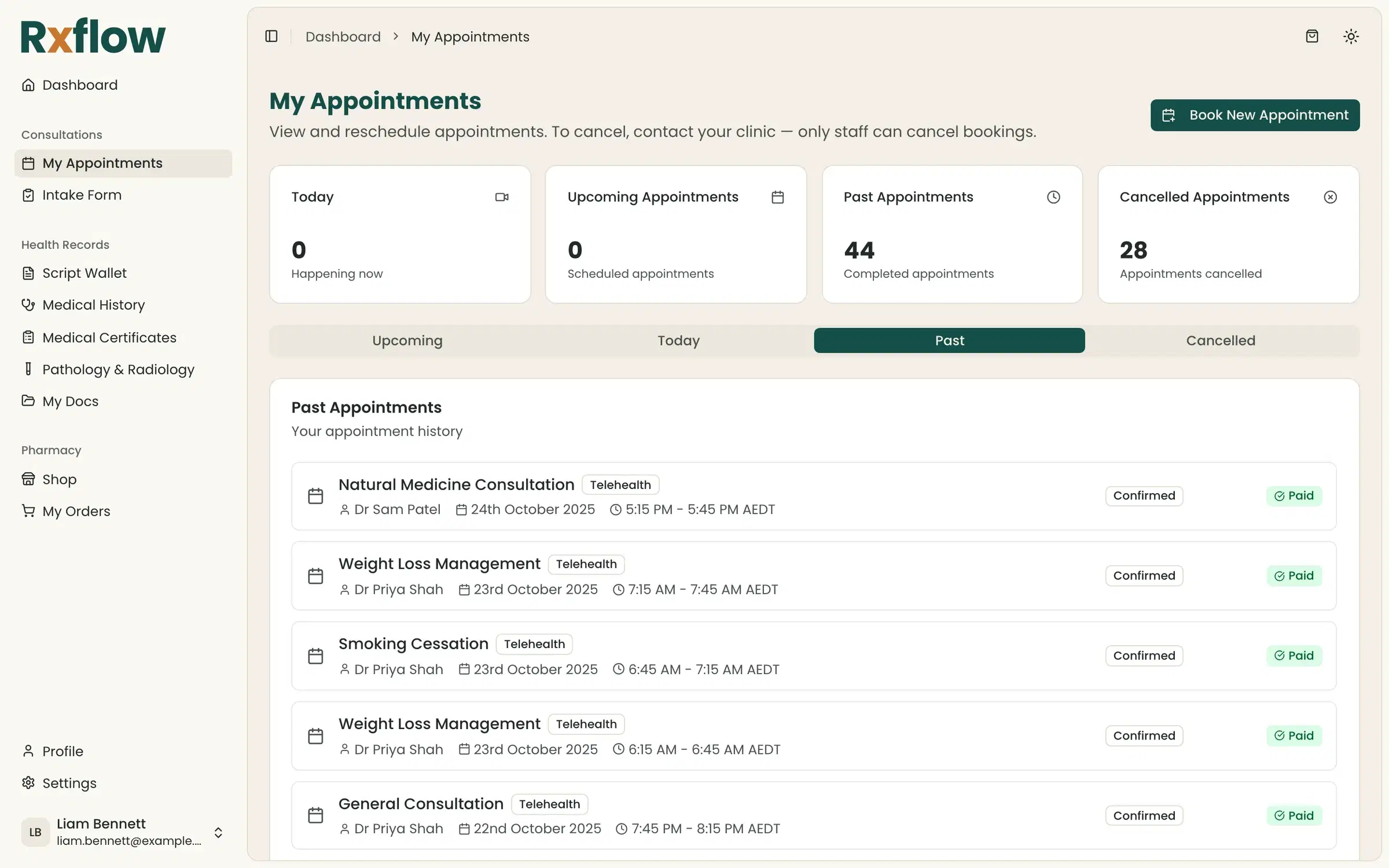Click the circled X icon in Cancelled Appointments card
1389x868 pixels.
coord(1330,197)
